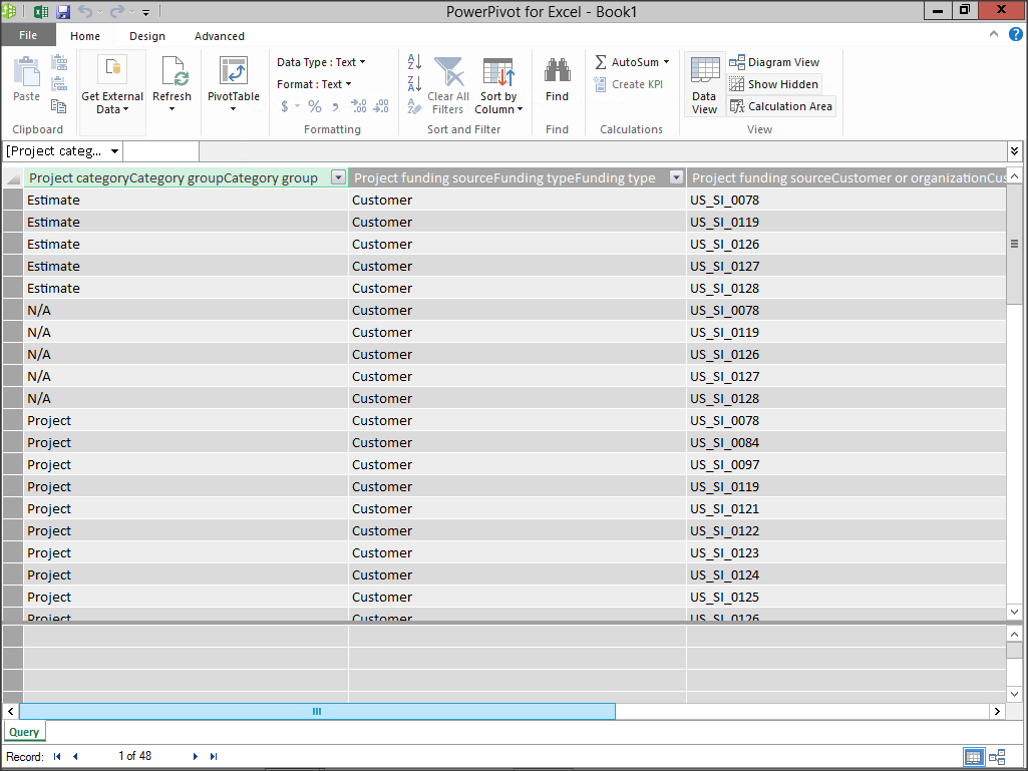Toggle the Calculation Area display

coord(781,106)
